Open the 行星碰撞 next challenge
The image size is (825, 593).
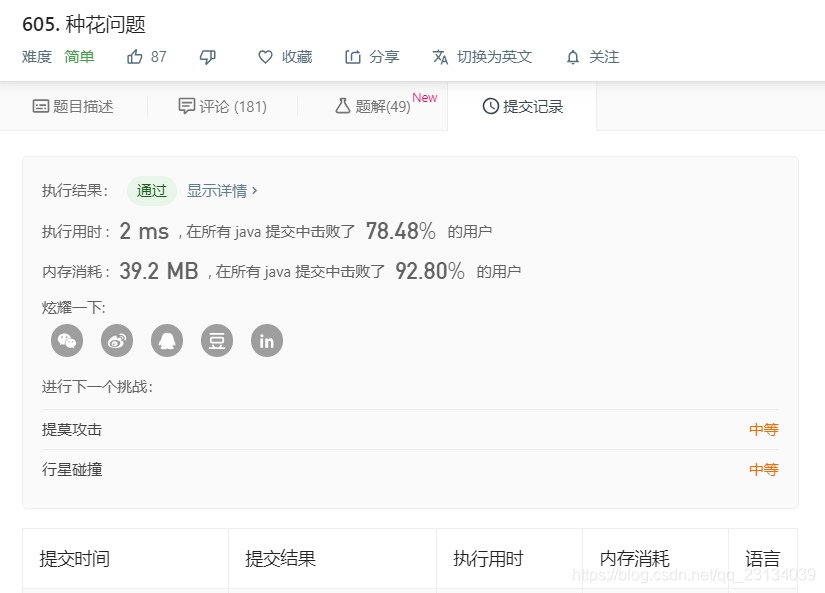(410, 469)
